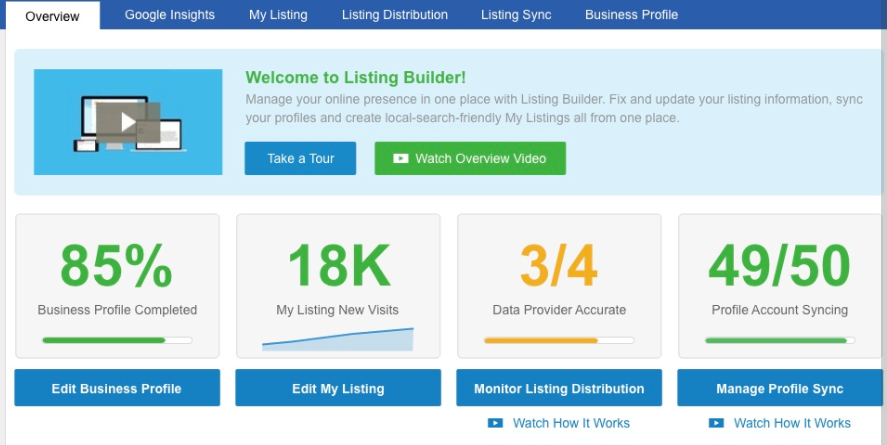Click the Manage Profile Sync button
The width and height of the screenshot is (887, 445).
click(780, 388)
